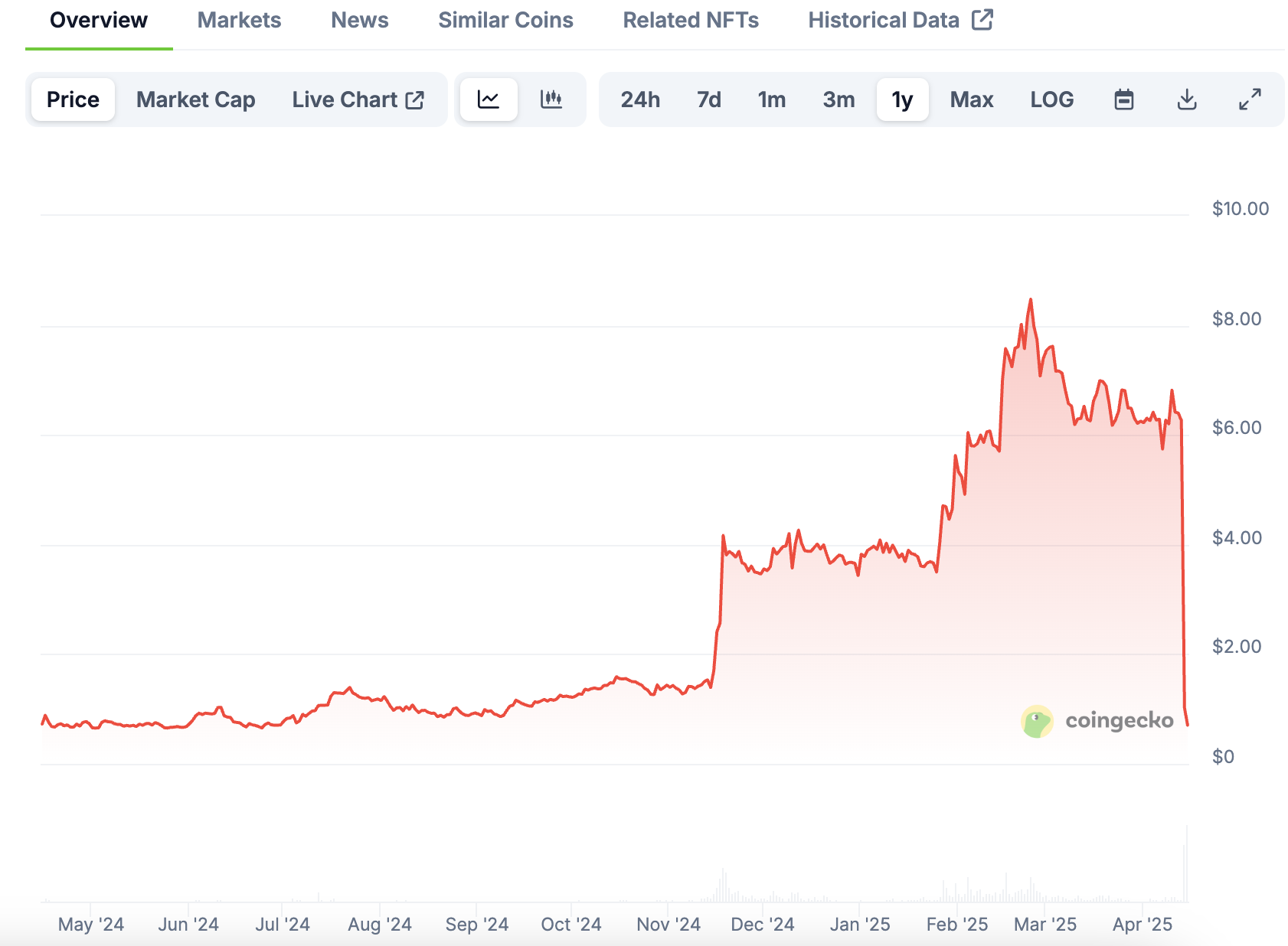This screenshot has height=946, width=1288.
Task: Set time range to 24h
Action: tap(640, 99)
